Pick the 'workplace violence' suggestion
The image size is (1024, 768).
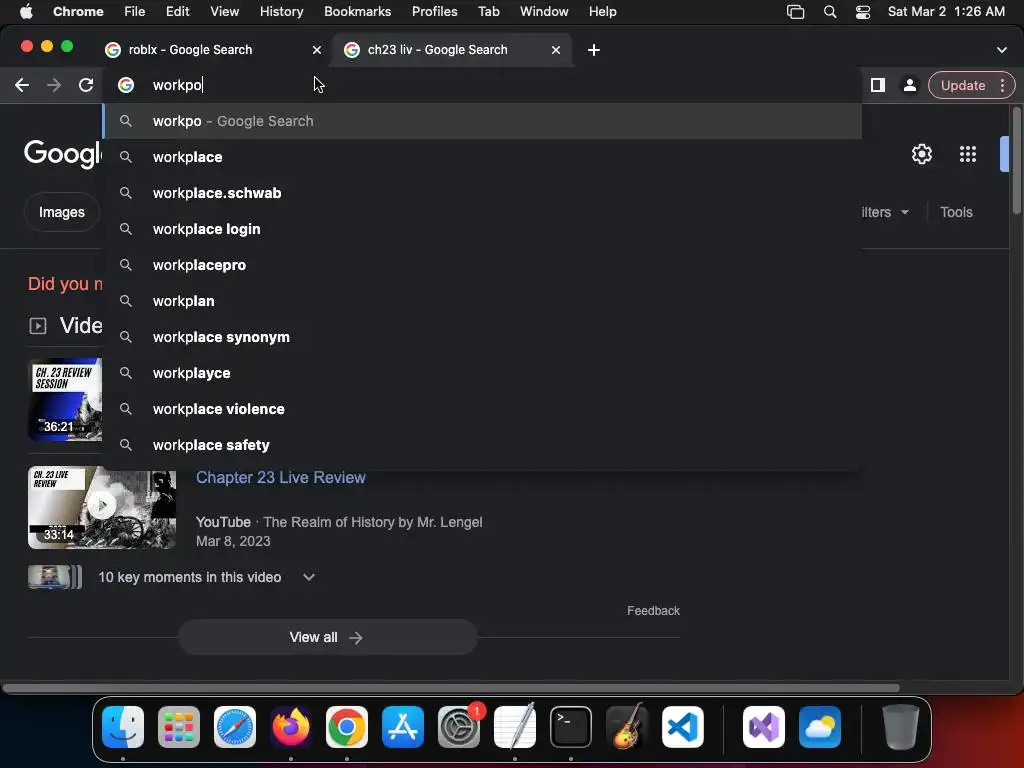tap(483, 409)
